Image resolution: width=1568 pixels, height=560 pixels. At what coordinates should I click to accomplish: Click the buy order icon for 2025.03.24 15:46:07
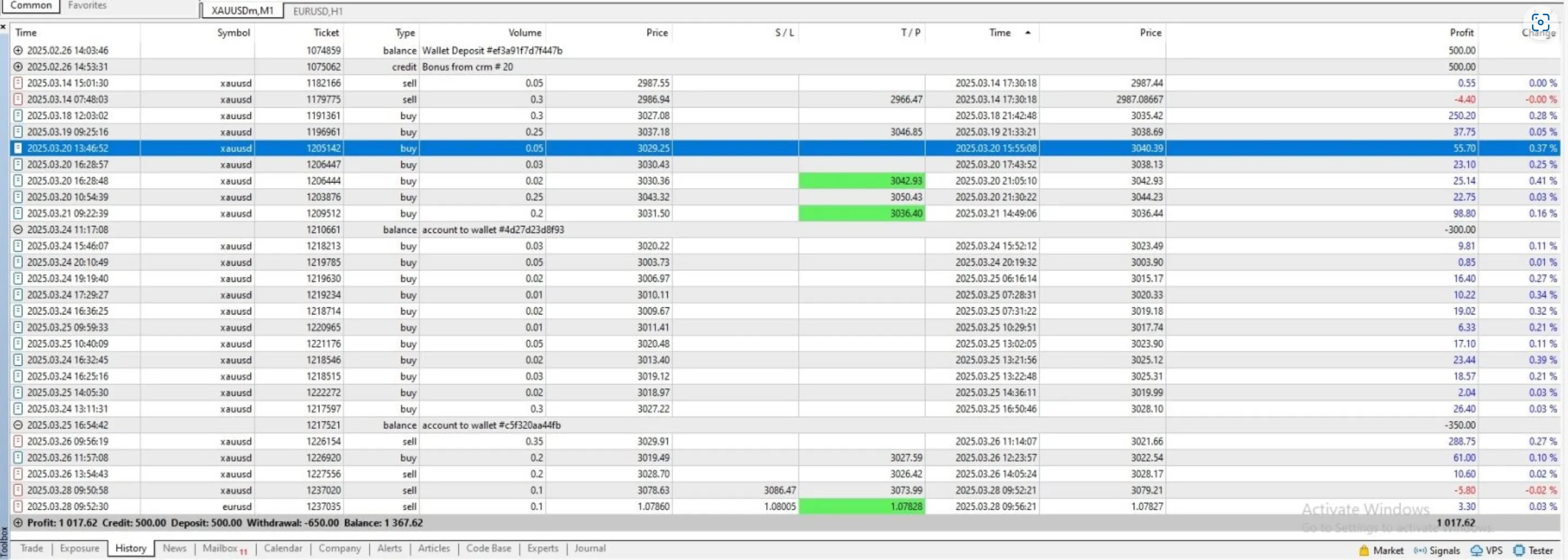tap(18, 246)
